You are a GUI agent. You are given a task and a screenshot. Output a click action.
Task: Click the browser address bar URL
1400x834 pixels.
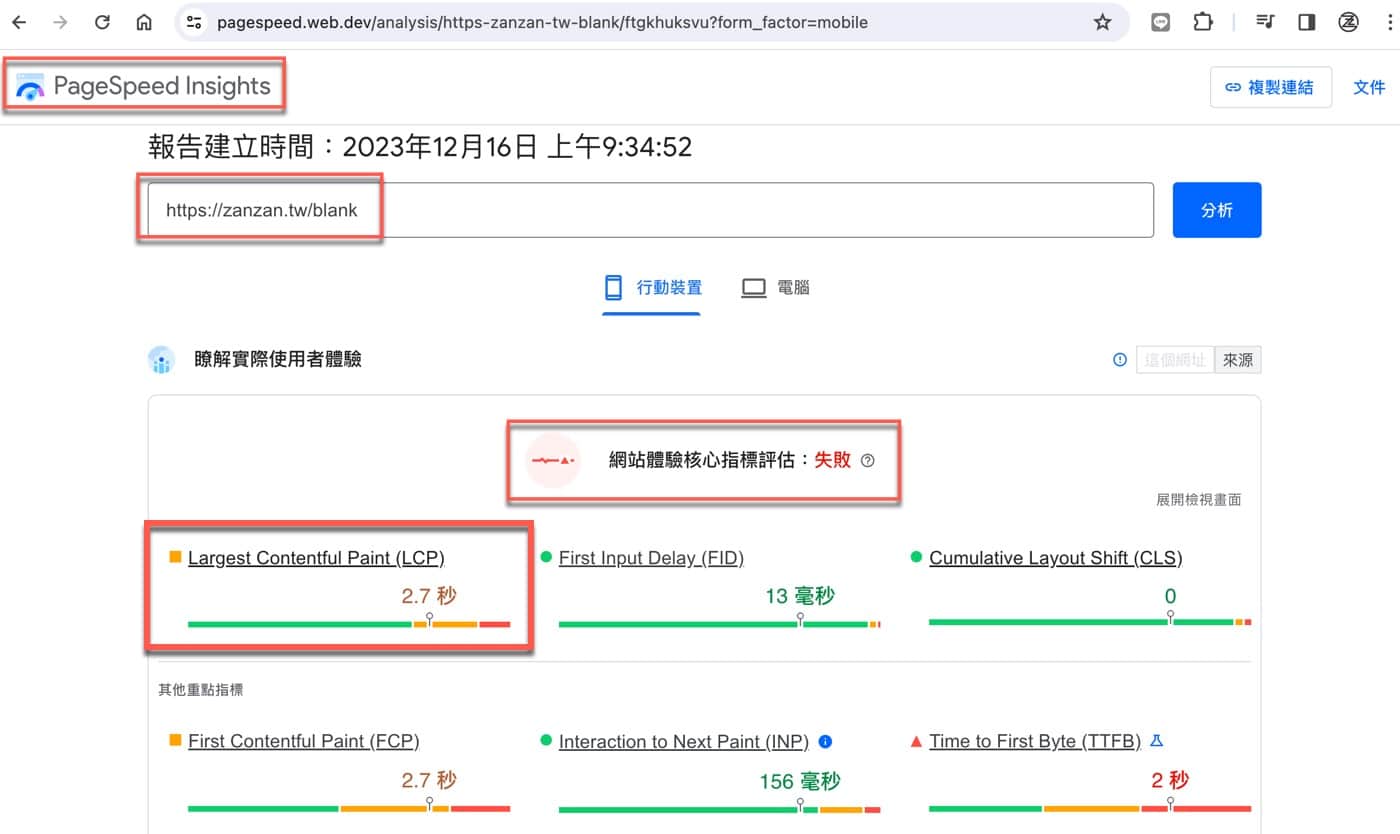click(x=542, y=22)
